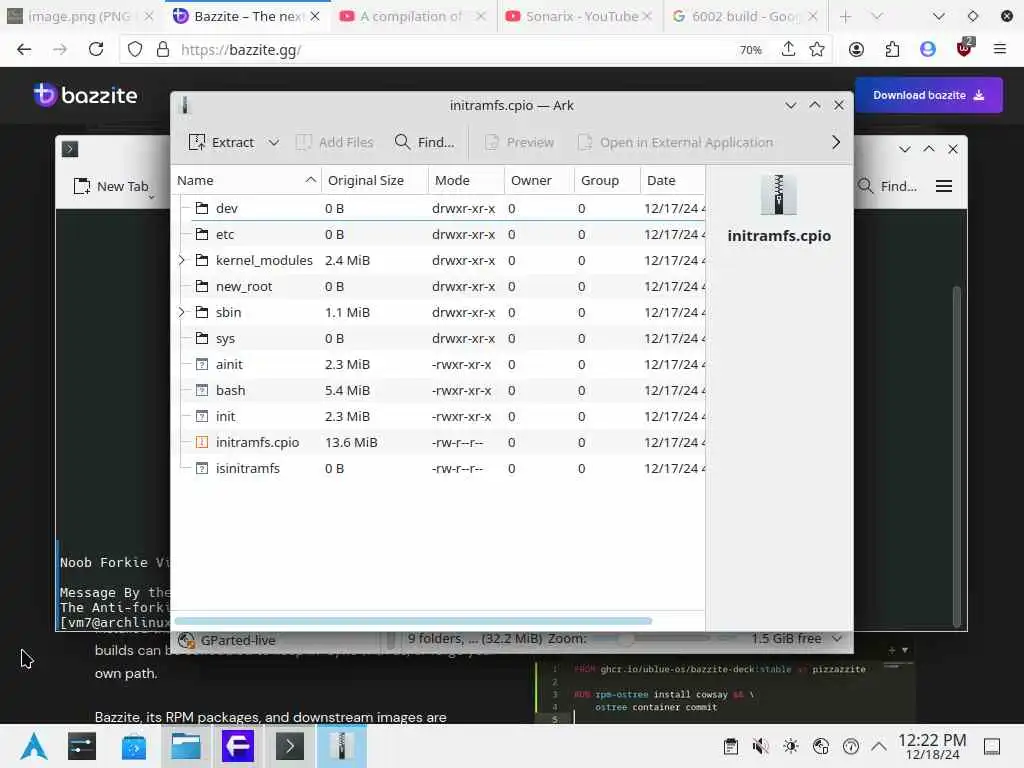
Task: Select the dev folder row
Action: (439, 208)
